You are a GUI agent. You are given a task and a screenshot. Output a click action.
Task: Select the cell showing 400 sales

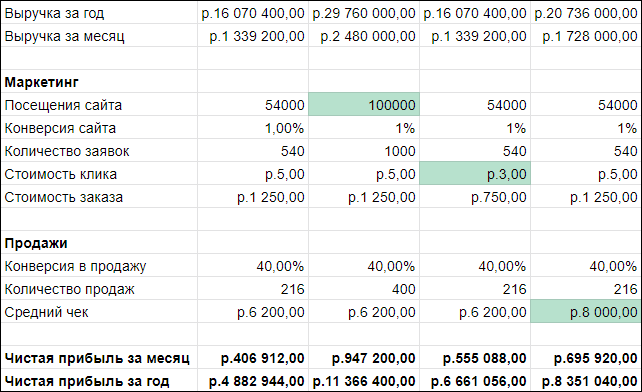point(364,288)
